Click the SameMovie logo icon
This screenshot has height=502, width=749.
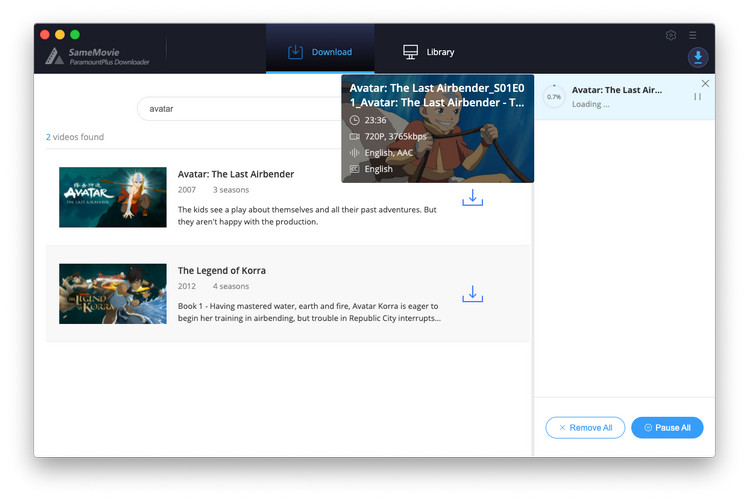[x=54, y=56]
